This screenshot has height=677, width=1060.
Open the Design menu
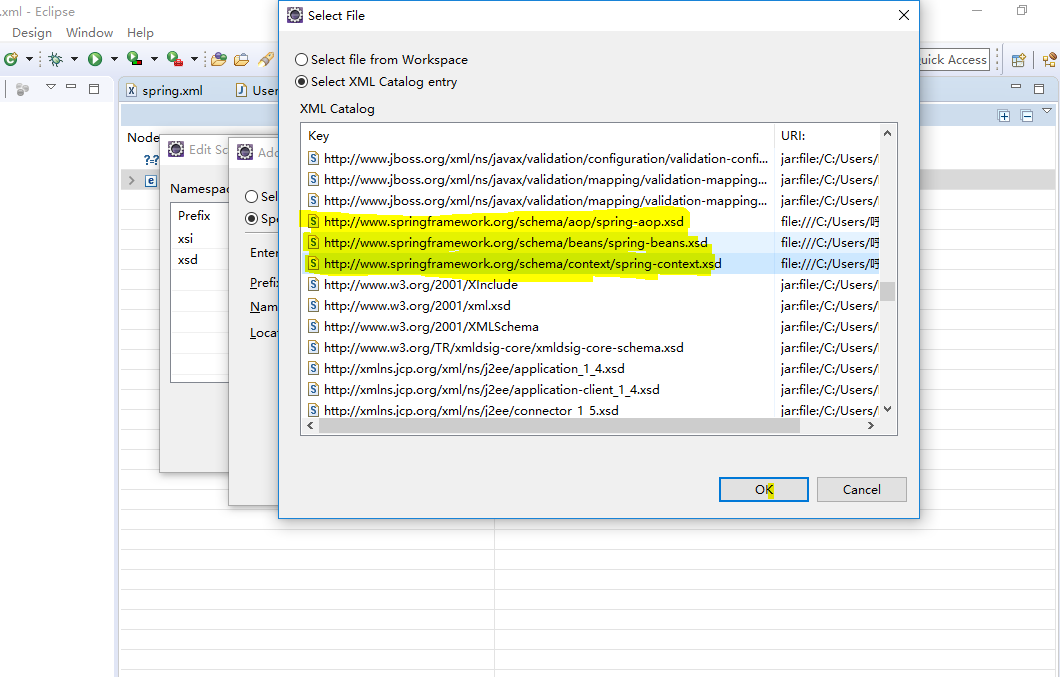tap(32, 32)
